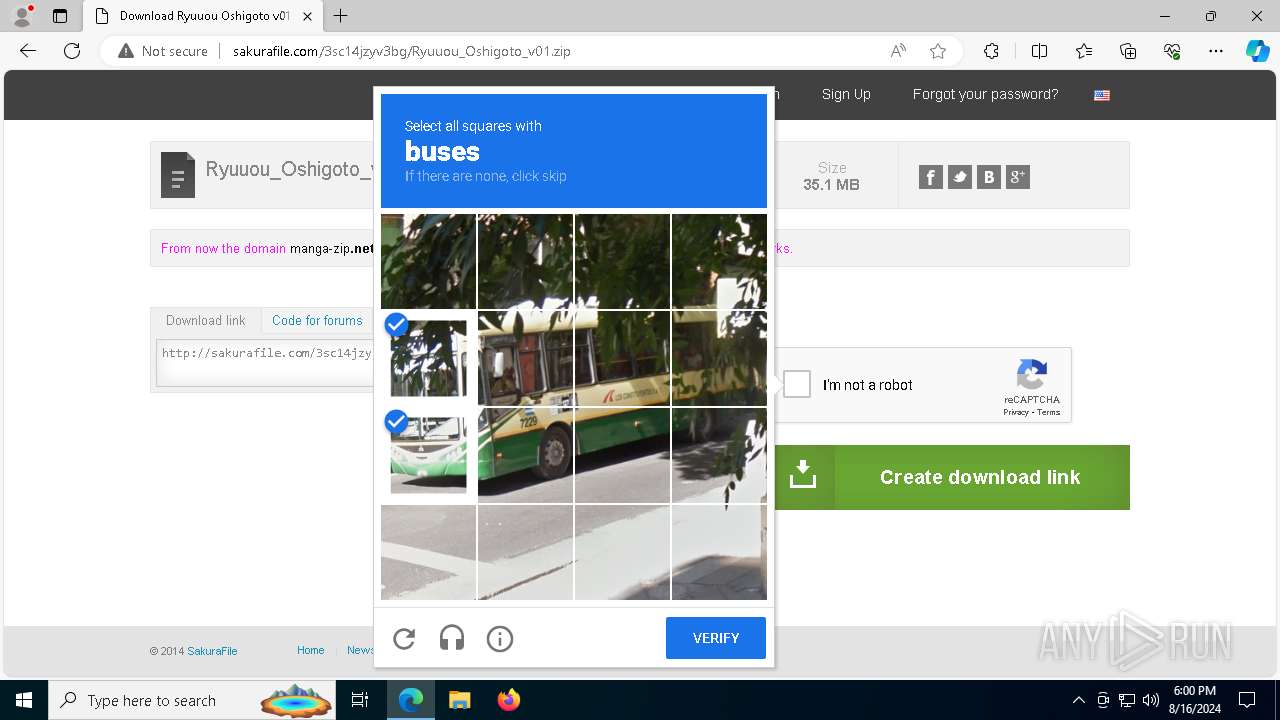Screen dimensions: 1280x720
Task: Open Home footer link
Action: tap(311, 650)
